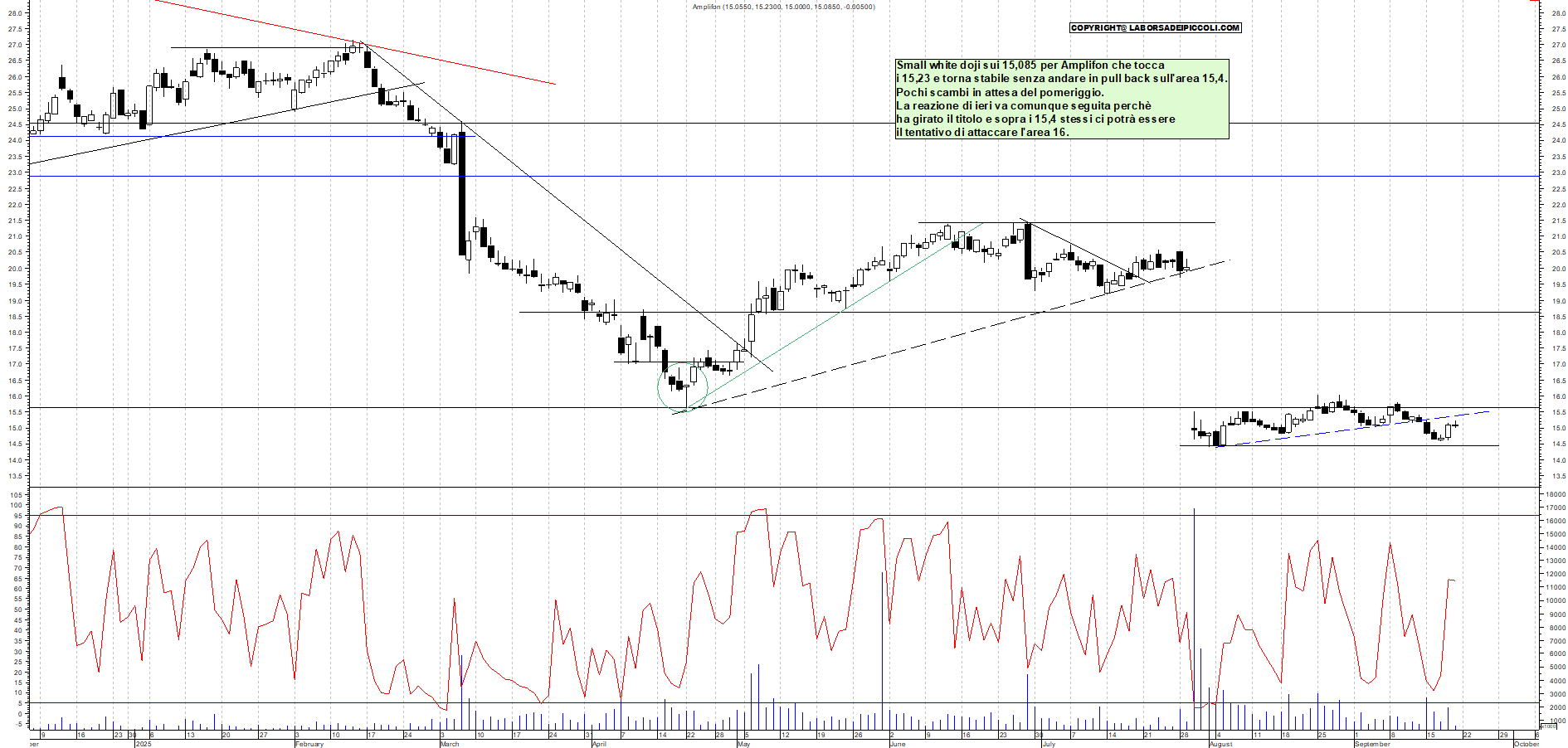Click the 21.0 label on the right price axis
The image size is (1568, 748).
point(1558,236)
